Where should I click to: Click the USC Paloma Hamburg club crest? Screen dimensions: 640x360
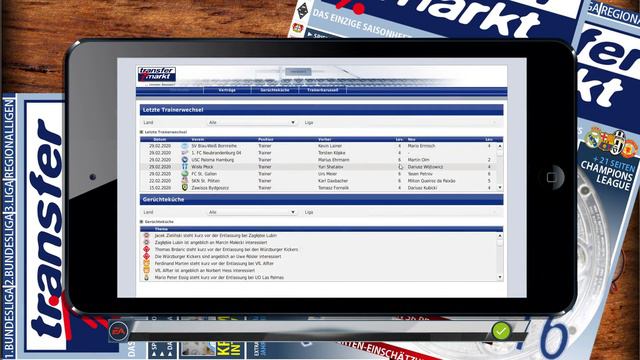click(x=184, y=160)
